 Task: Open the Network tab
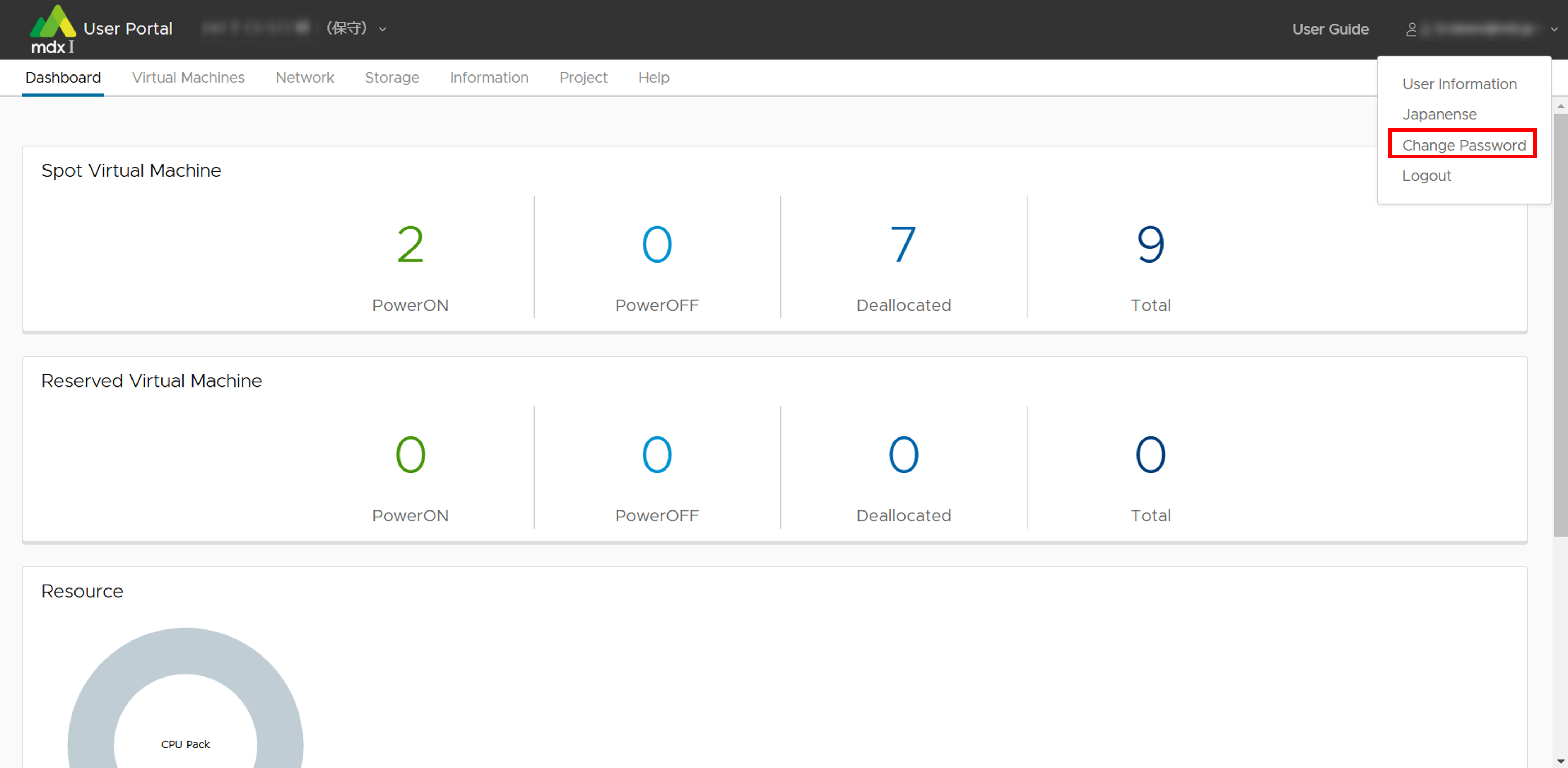(x=304, y=77)
